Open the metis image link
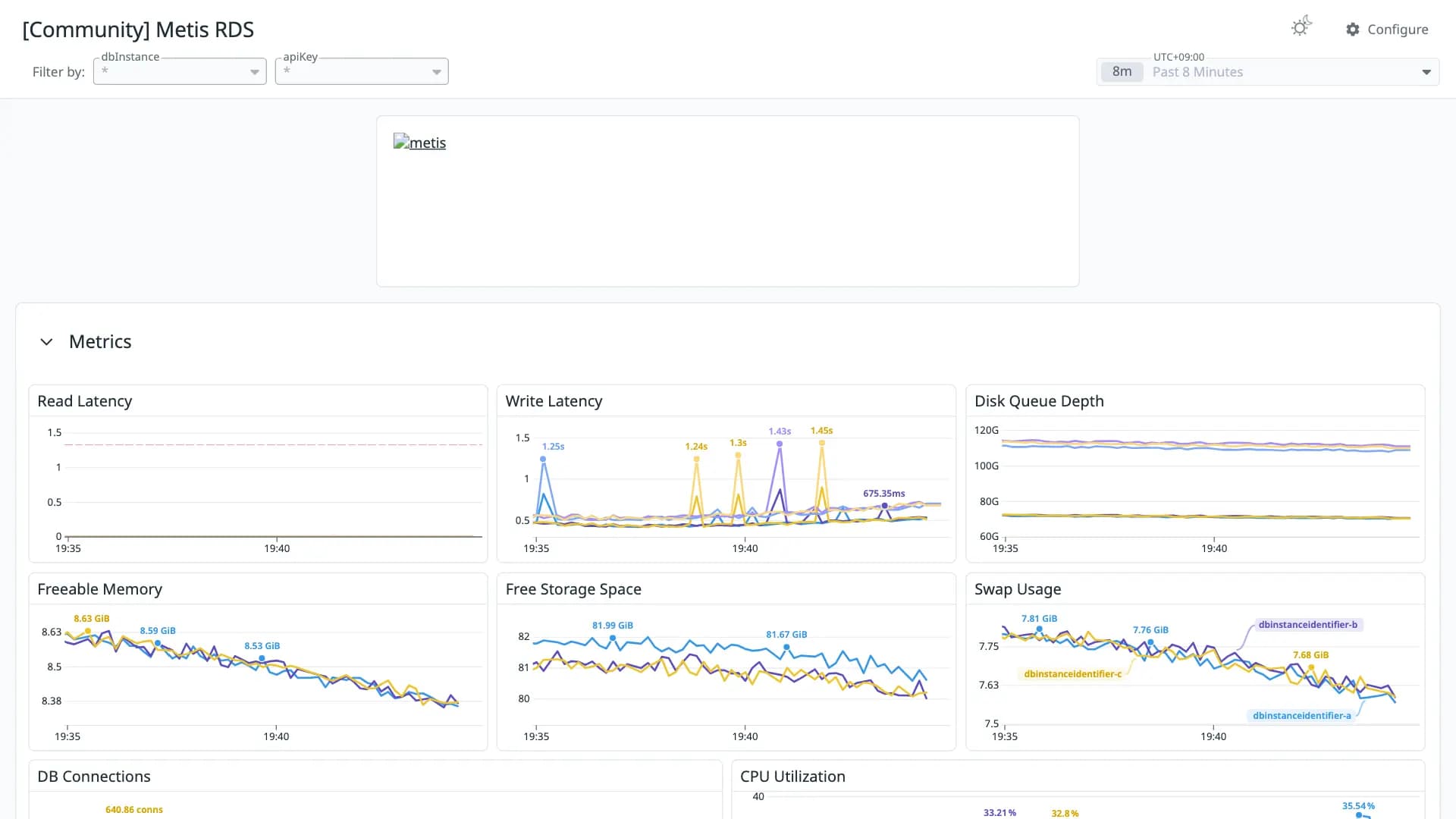The width and height of the screenshot is (1456, 819). point(419,143)
